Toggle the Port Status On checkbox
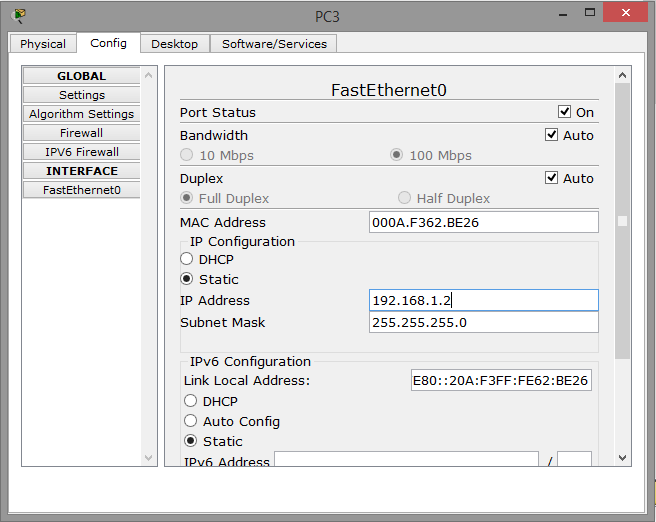Image resolution: width=656 pixels, height=522 pixels. (564, 112)
